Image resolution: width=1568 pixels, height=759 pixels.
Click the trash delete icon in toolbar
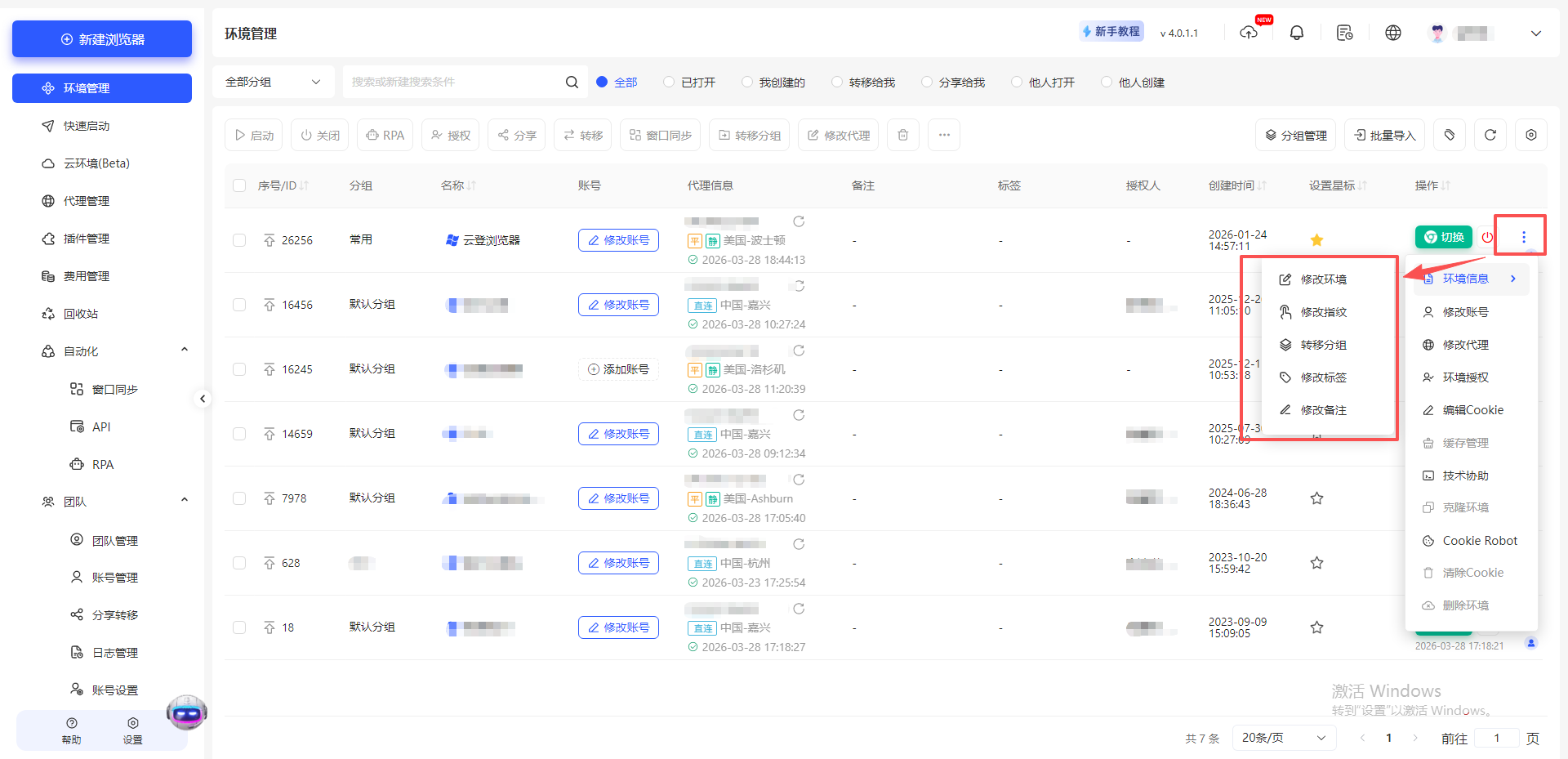902,135
